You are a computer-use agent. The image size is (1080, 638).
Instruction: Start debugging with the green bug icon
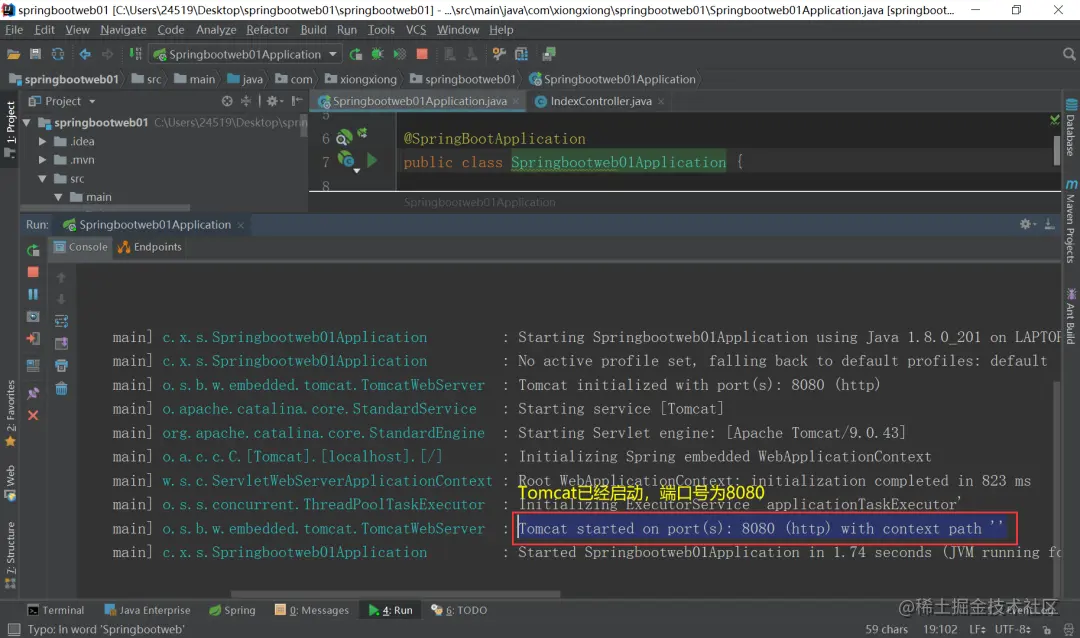click(x=377, y=54)
